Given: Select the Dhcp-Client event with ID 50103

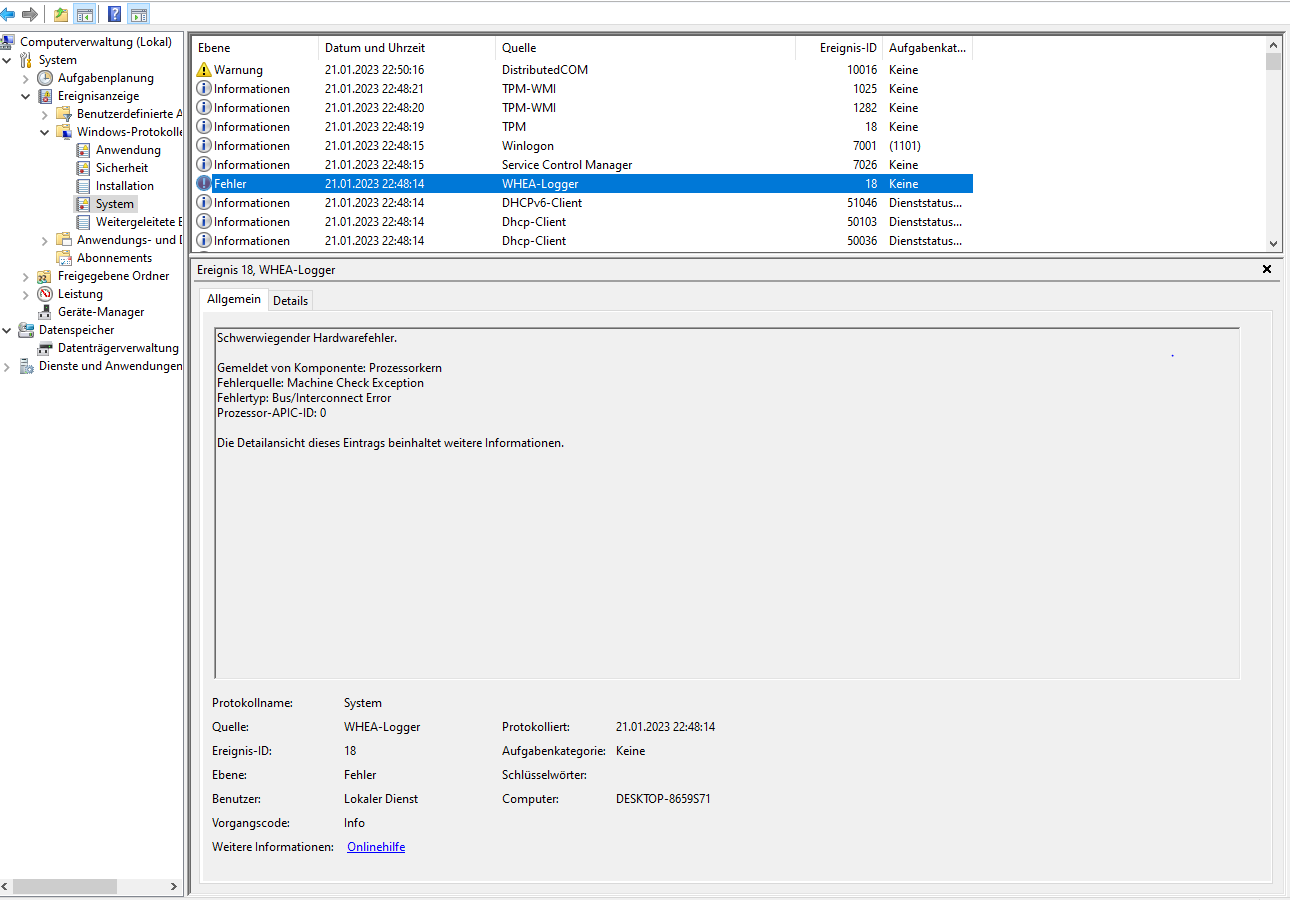Looking at the screenshot, I should click(582, 222).
